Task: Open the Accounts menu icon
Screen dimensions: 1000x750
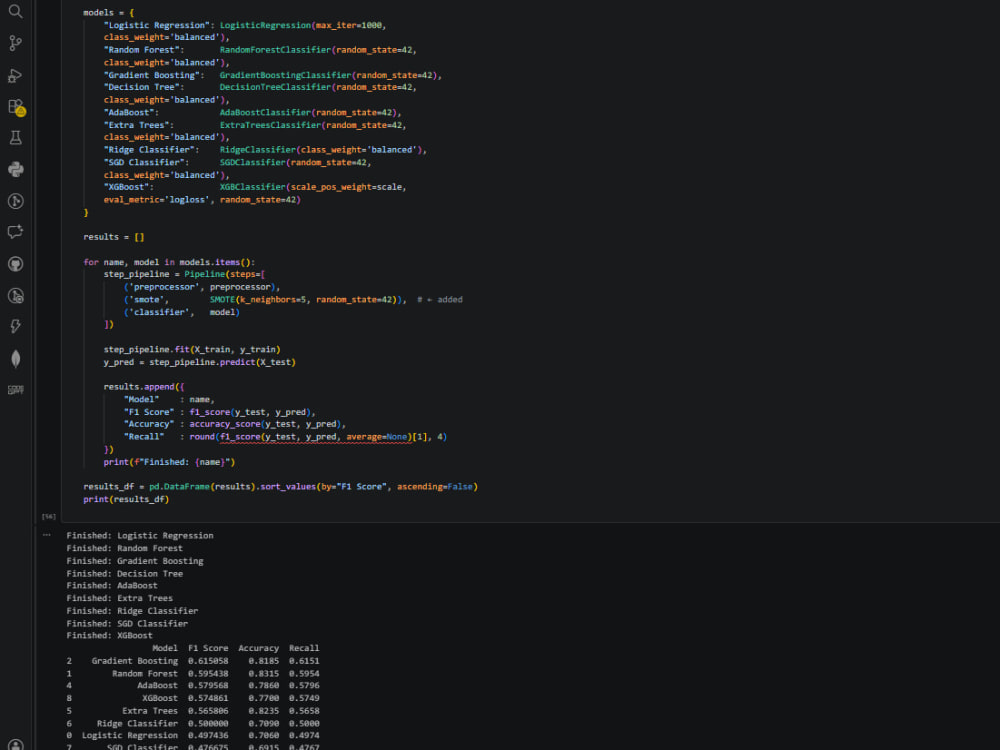Action: tap(15, 744)
